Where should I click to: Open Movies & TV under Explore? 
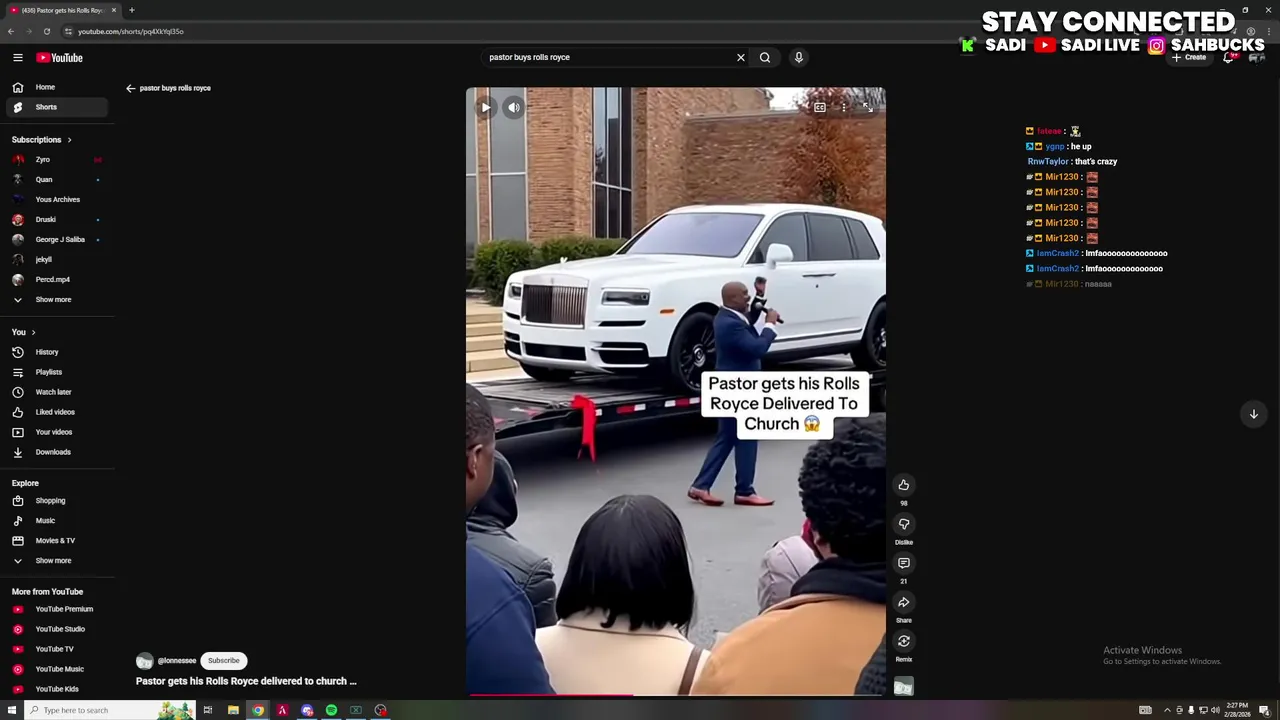(57, 541)
